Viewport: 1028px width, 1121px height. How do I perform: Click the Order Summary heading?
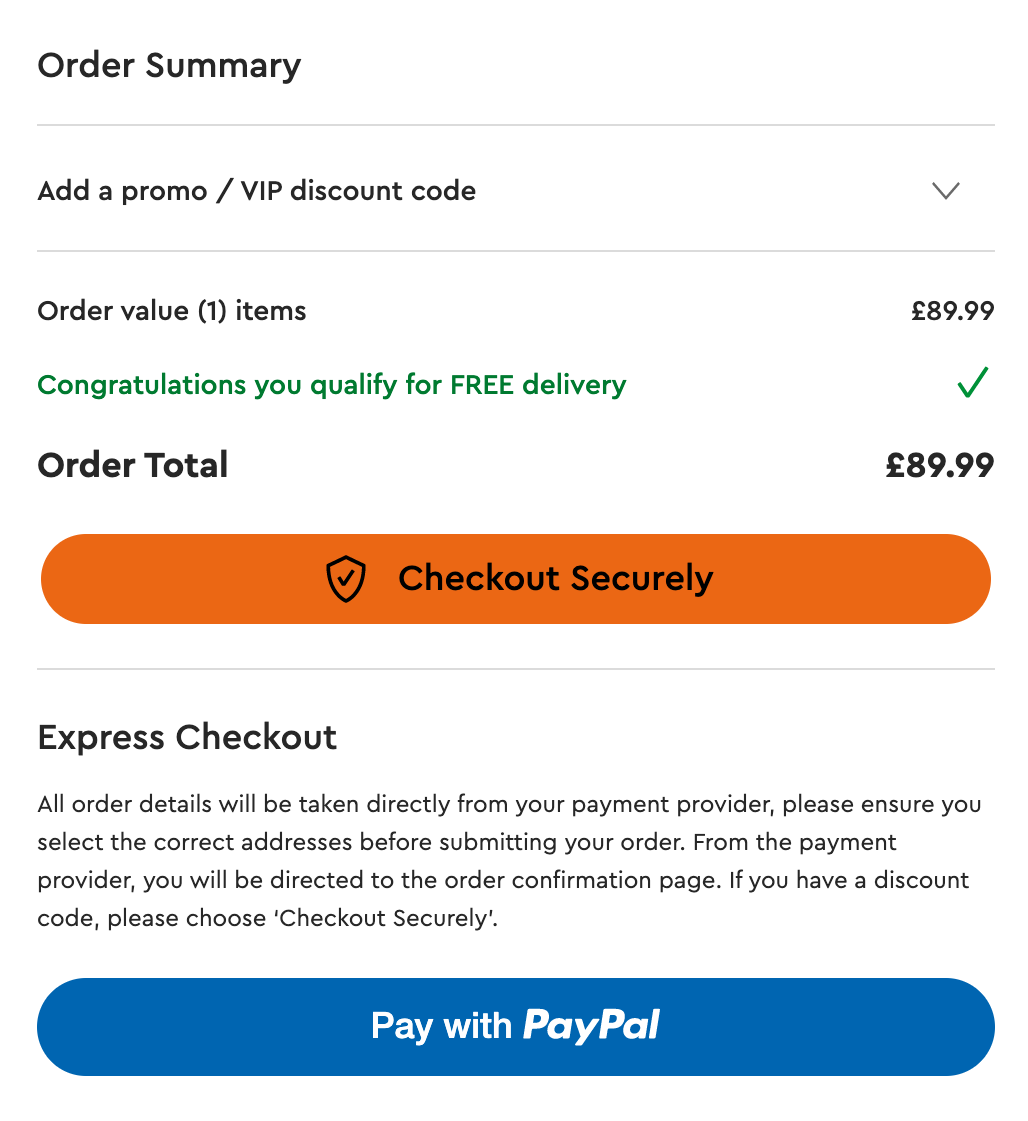pos(169,66)
